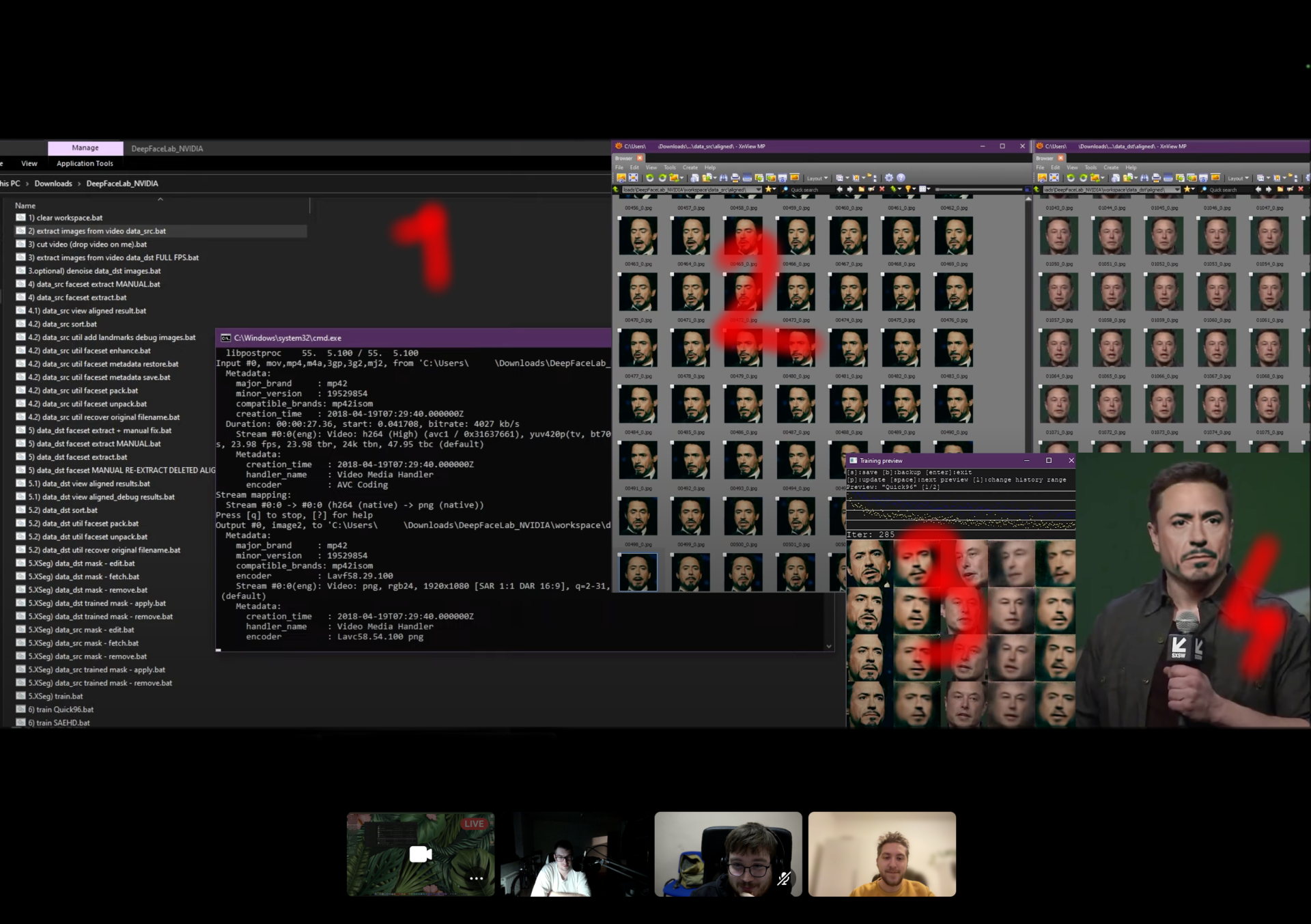Select the Manage tab in File Explorer

click(x=85, y=148)
